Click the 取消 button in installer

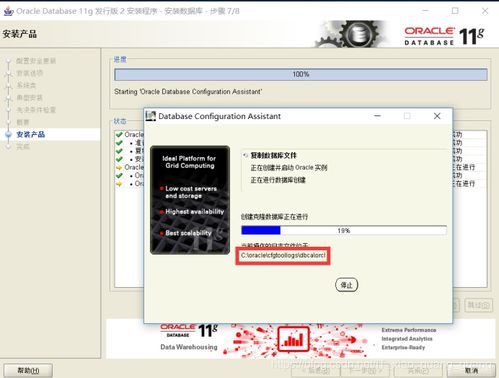click(471, 370)
